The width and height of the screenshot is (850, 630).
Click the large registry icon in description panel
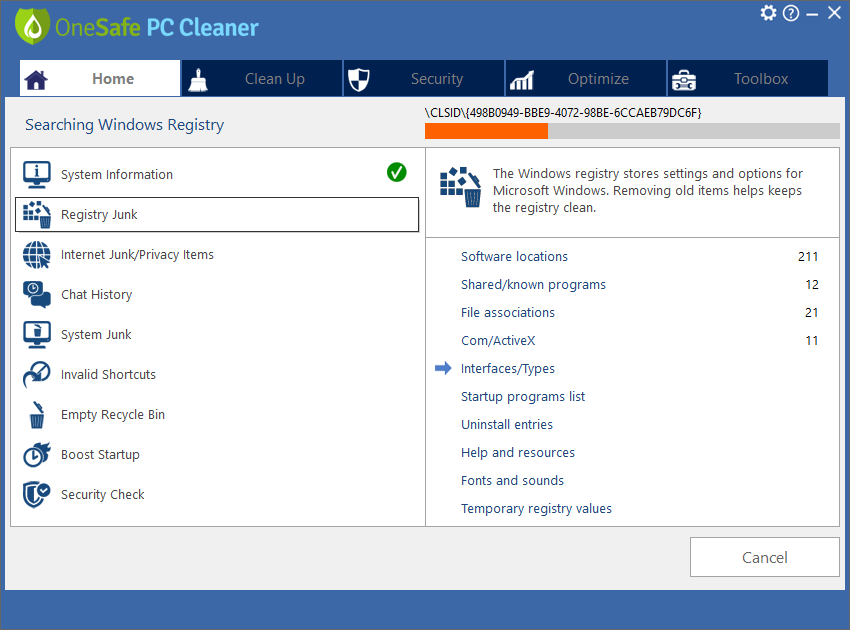click(x=460, y=187)
